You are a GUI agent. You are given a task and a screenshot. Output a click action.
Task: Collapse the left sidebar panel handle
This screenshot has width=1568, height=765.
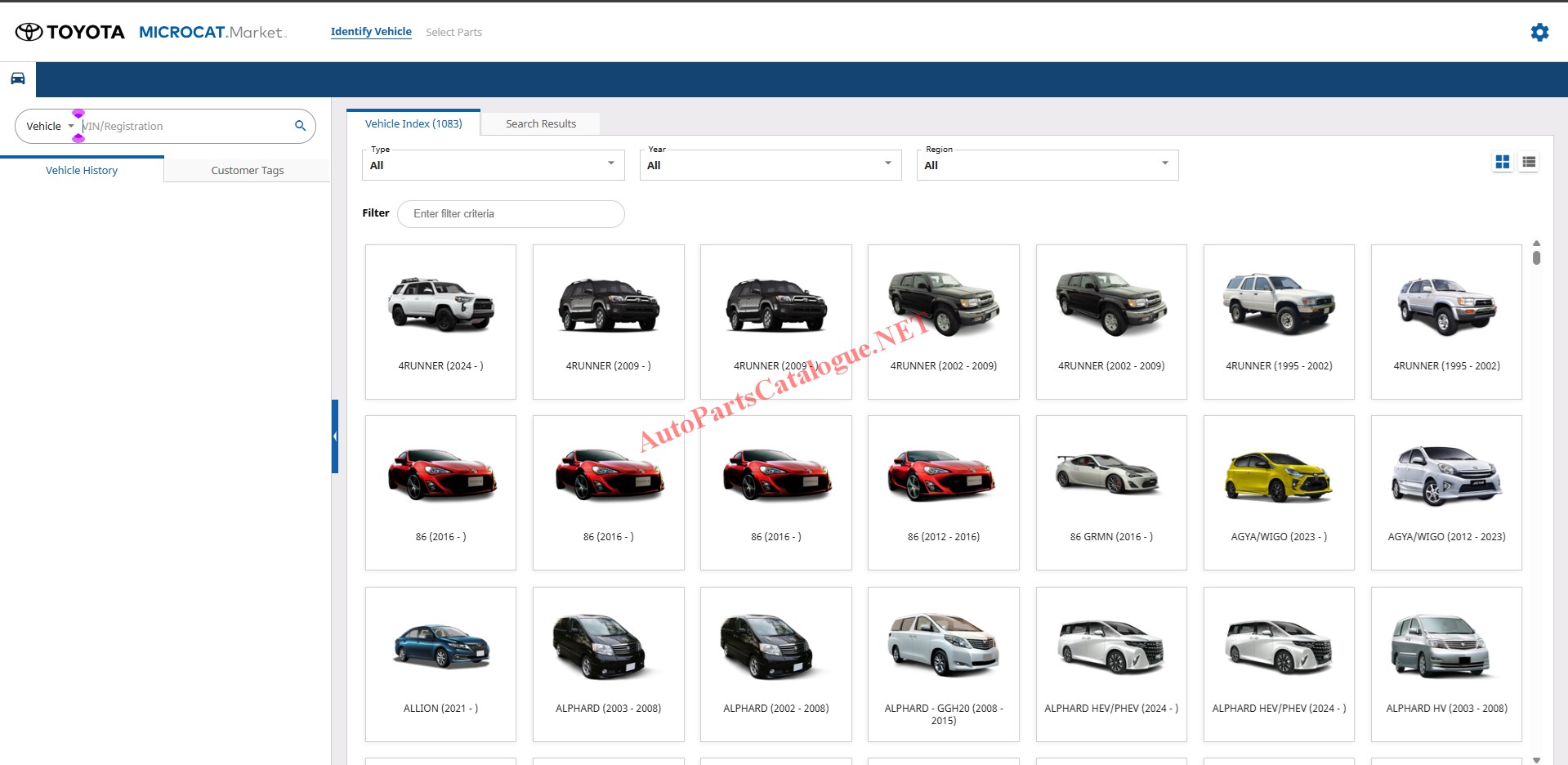tap(335, 436)
